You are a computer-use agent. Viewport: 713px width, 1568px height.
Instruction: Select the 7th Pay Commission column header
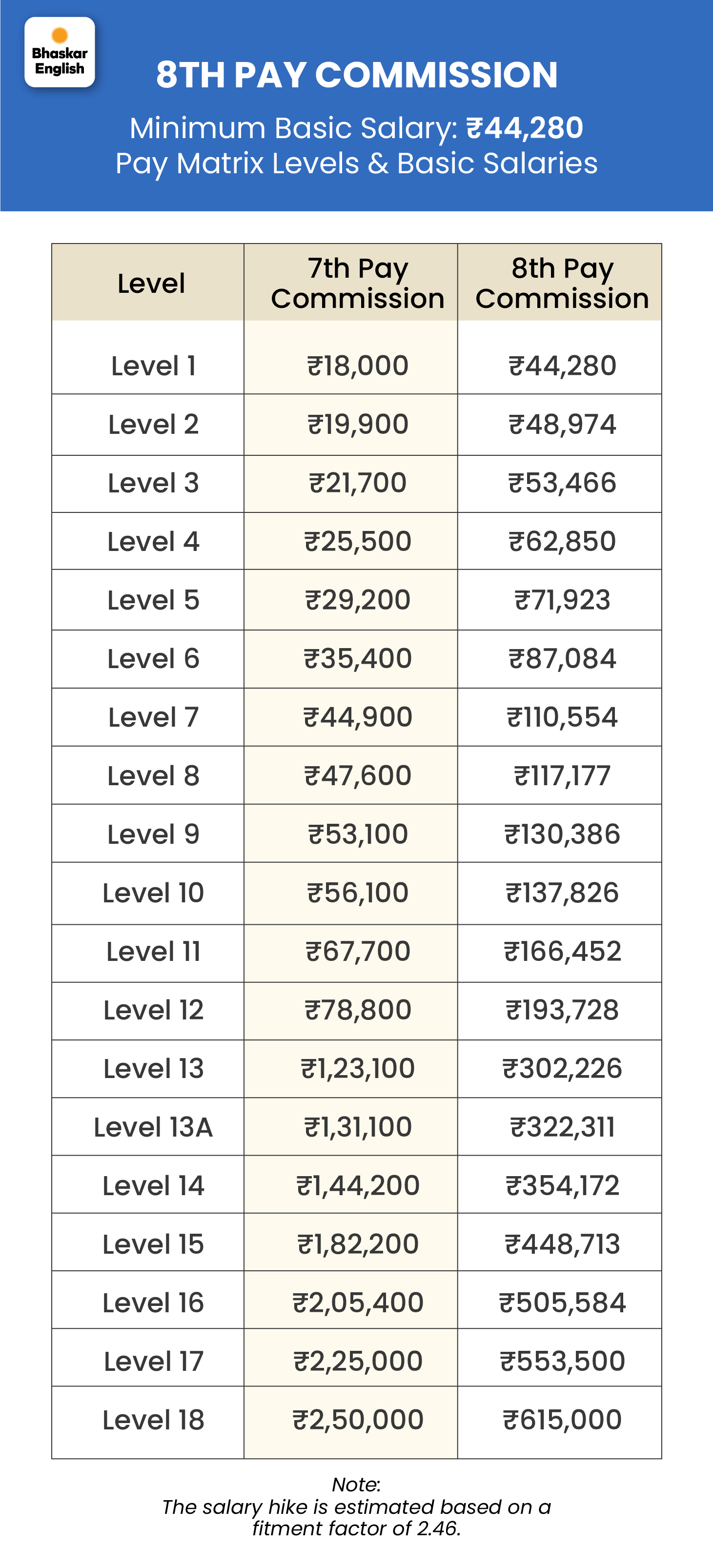pyautogui.click(x=357, y=283)
